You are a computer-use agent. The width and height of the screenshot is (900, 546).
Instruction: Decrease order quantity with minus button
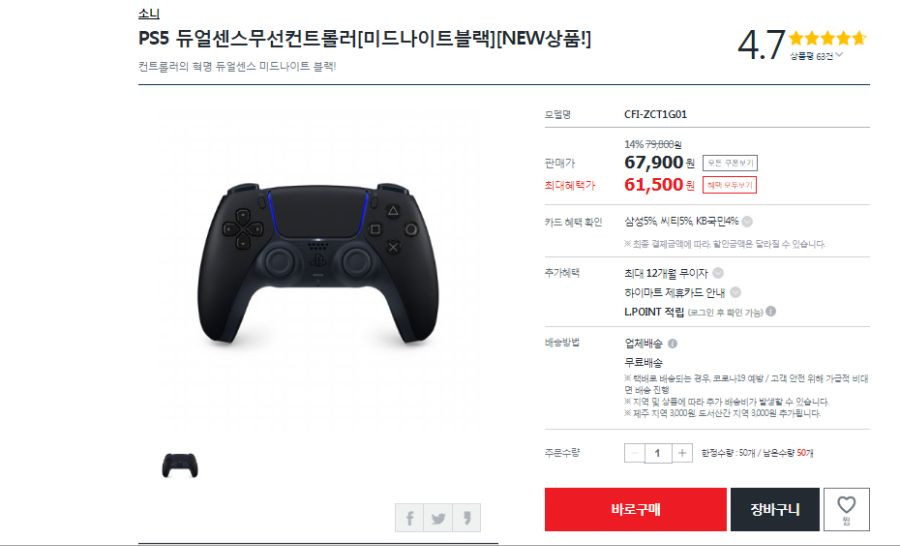click(634, 453)
